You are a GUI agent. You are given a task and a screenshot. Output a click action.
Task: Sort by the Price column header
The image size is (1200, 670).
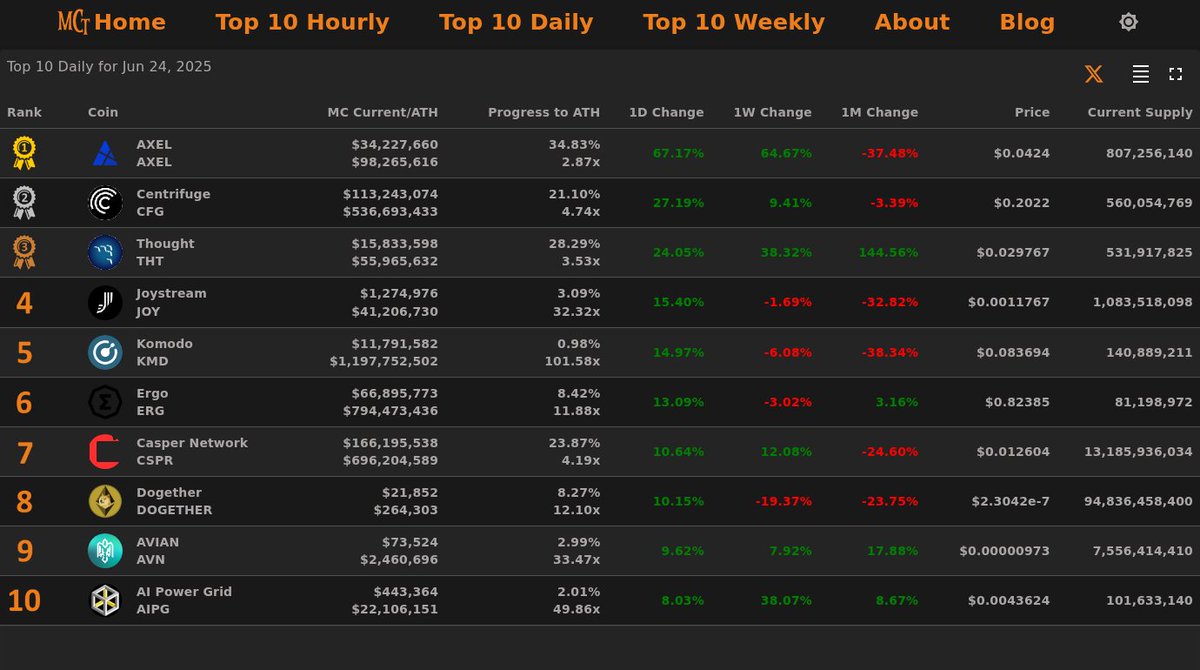point(1032,113)
